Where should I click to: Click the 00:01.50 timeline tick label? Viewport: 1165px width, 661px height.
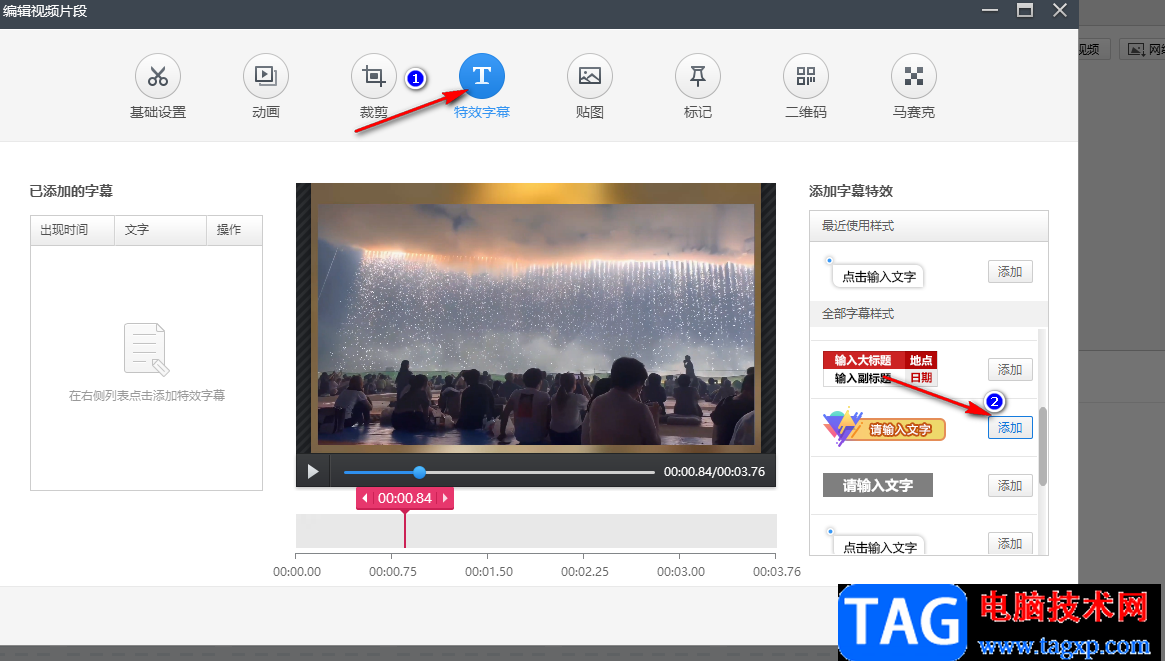coord(488,572)
